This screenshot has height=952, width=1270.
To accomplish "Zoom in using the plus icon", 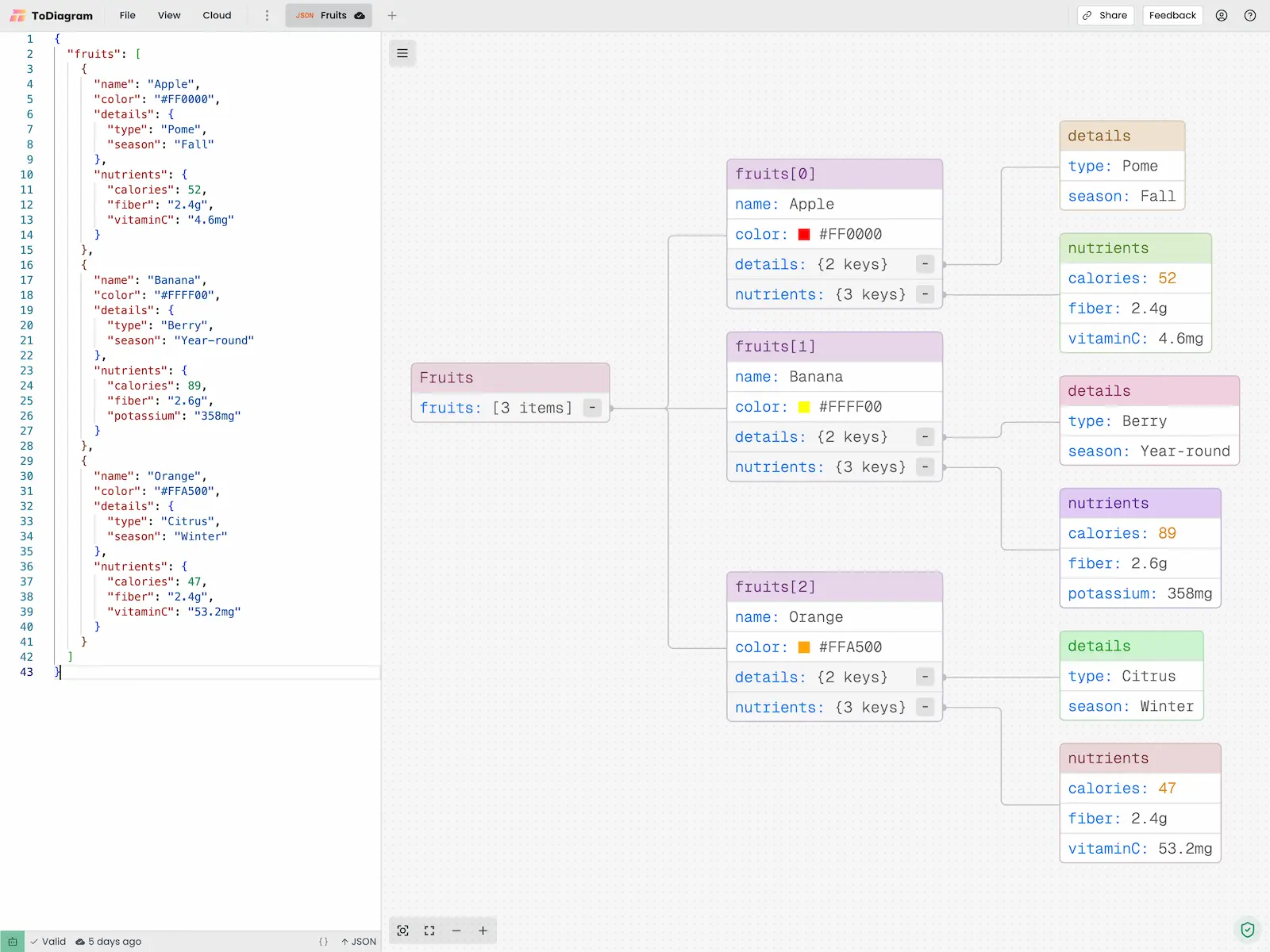I will [x=483, y=931].
